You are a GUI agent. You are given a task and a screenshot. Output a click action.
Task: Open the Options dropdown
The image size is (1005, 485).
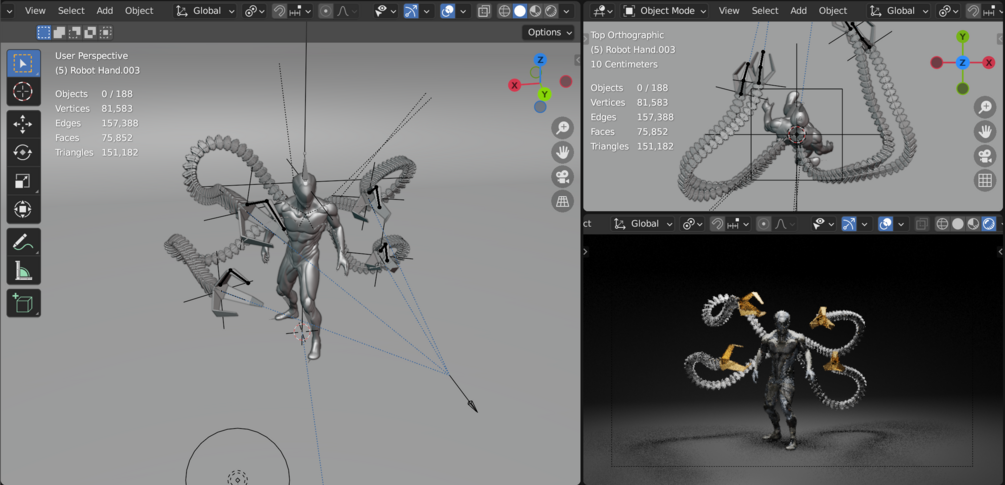point(548,33)
